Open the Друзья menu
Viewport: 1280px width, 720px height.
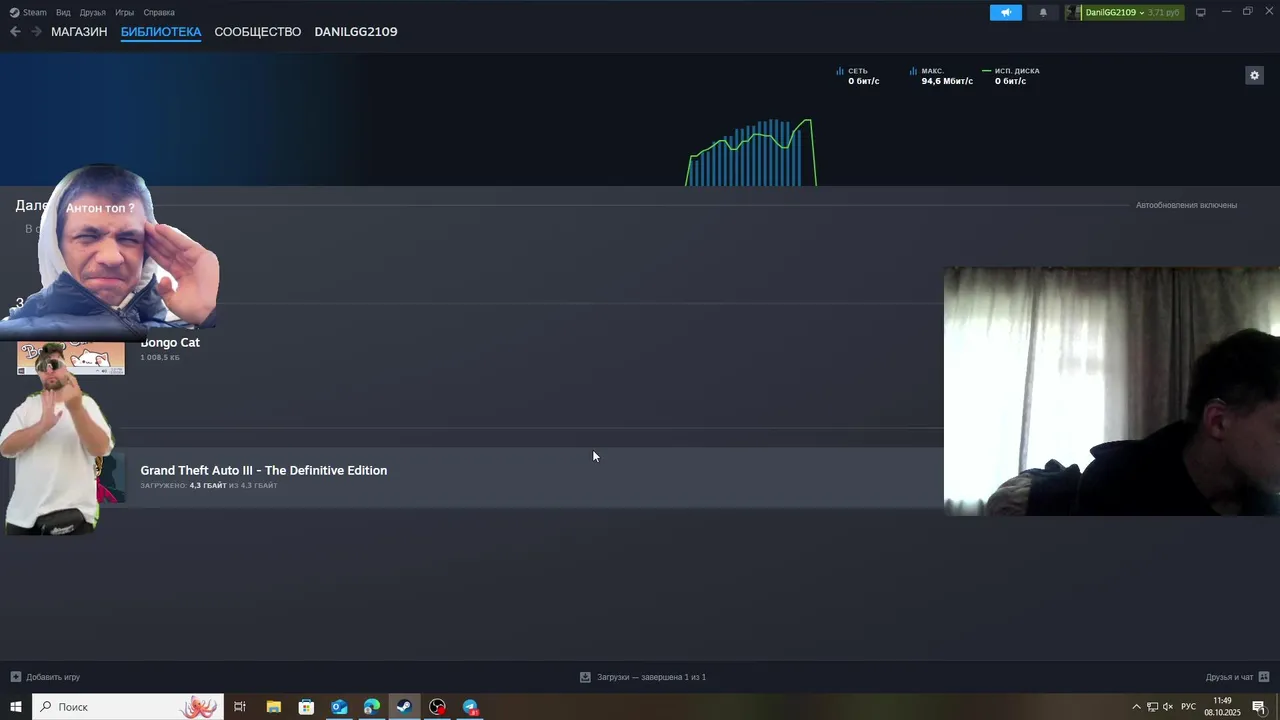(92, 12)
